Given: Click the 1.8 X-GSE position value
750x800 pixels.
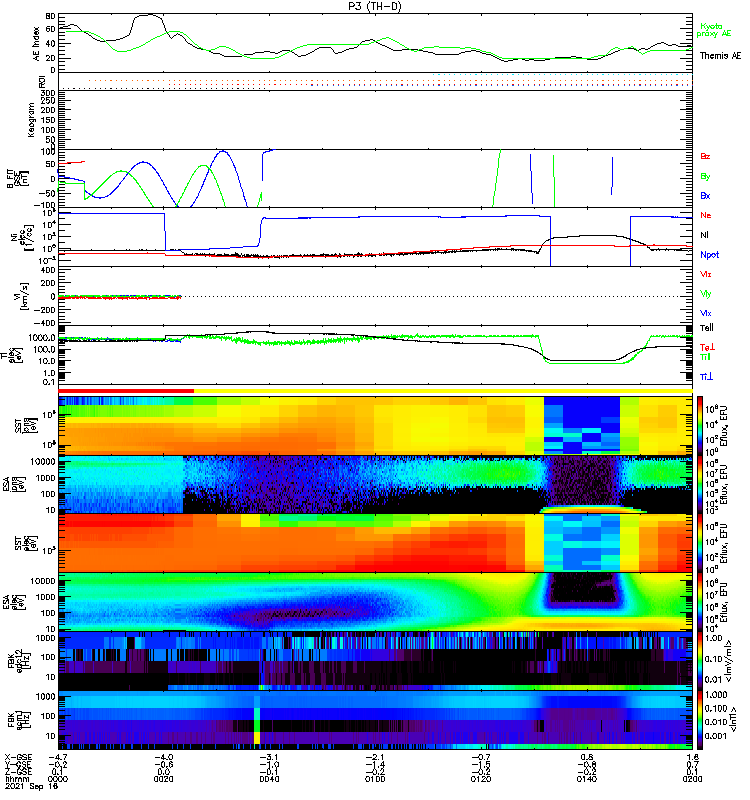Looking at the screenshot, I should (692, 758).
